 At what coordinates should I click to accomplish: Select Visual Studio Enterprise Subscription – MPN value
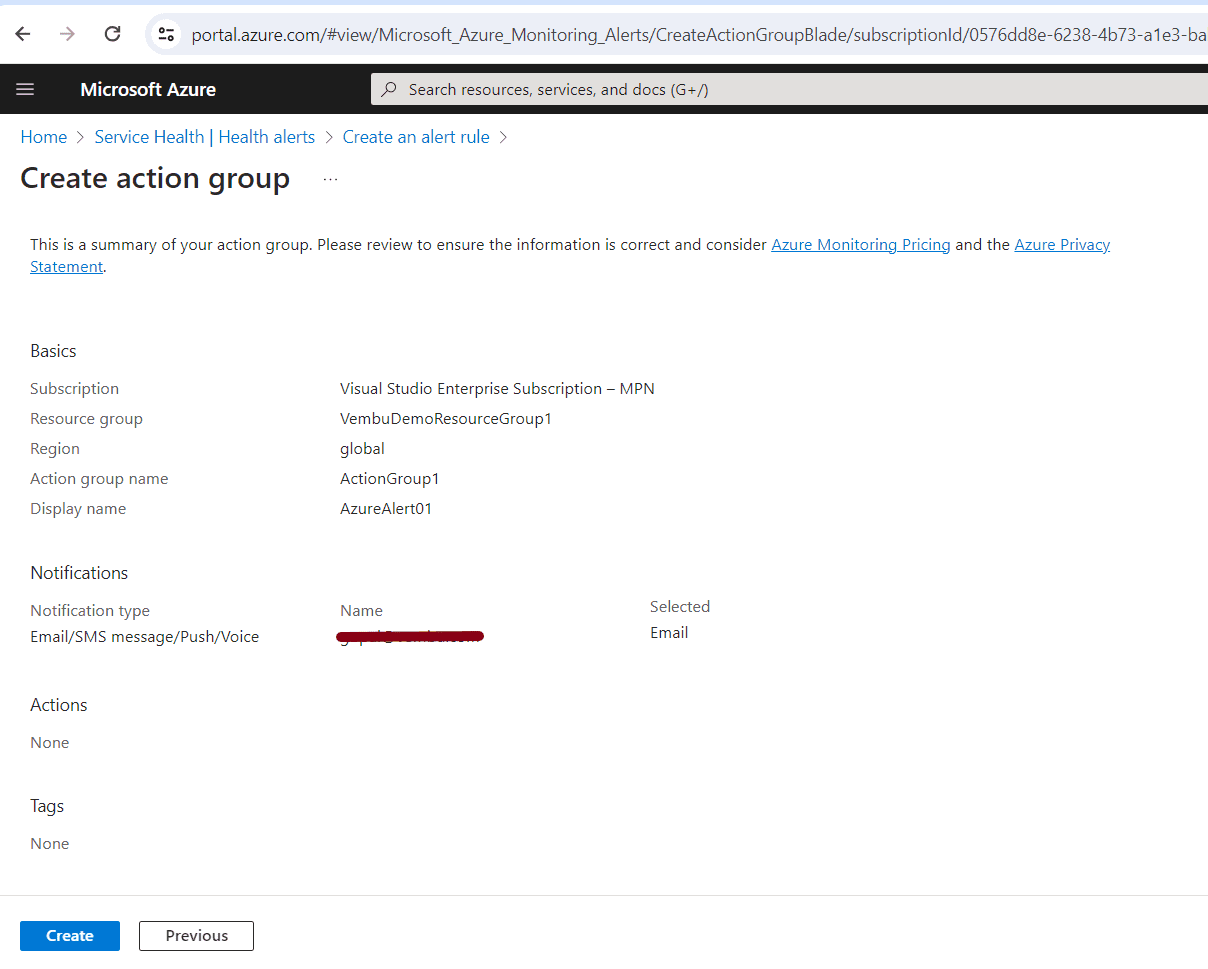[x=497, y=389]
